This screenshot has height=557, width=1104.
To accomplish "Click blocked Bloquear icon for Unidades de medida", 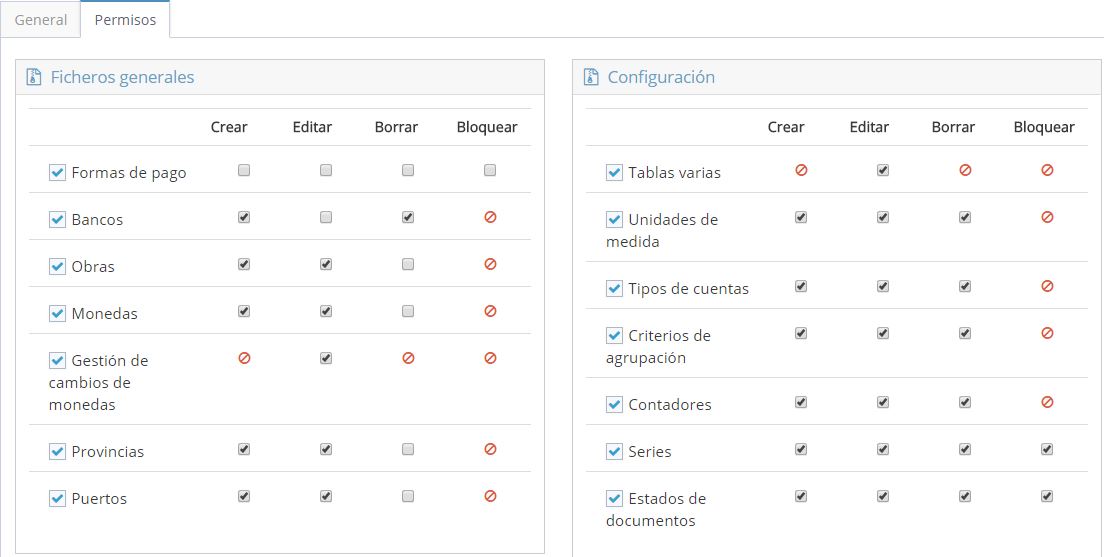I will pyautogui.click(x=1047, y=217).
